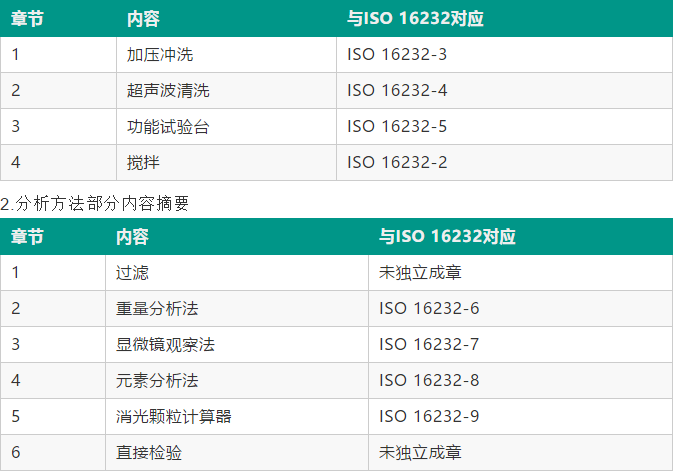Select the 超声波清洗 content cell
673x473 pixels.
point(226,91)
